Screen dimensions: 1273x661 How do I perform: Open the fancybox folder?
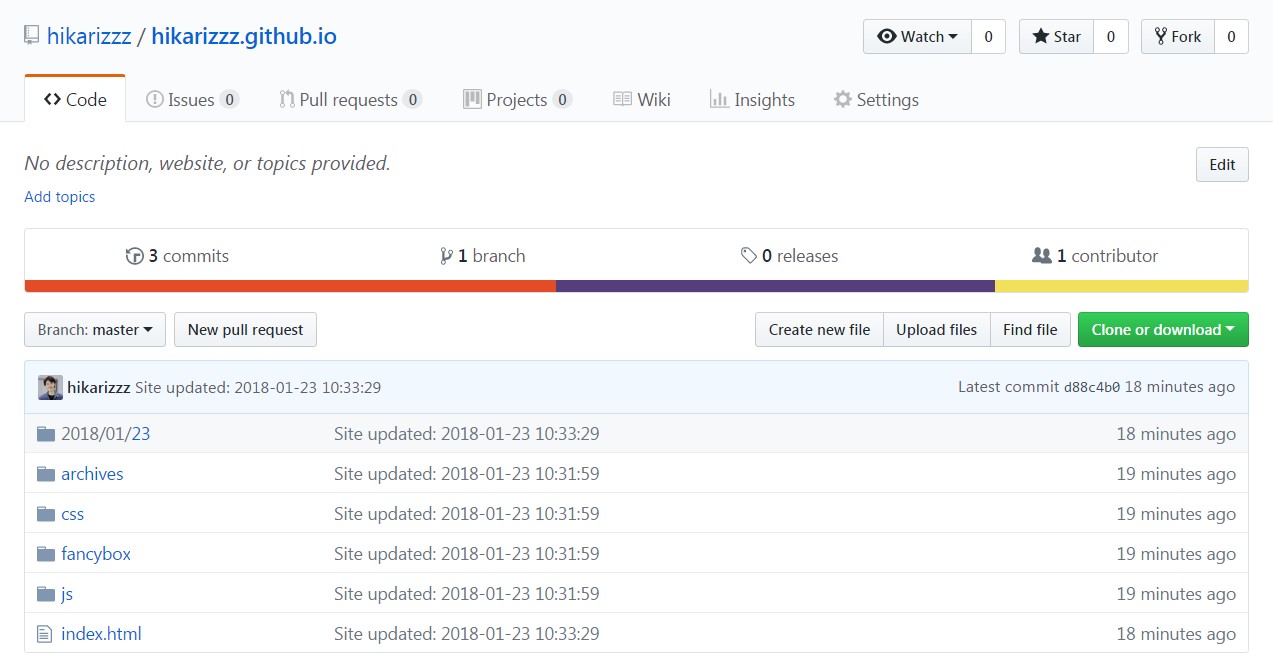point(96,554)
